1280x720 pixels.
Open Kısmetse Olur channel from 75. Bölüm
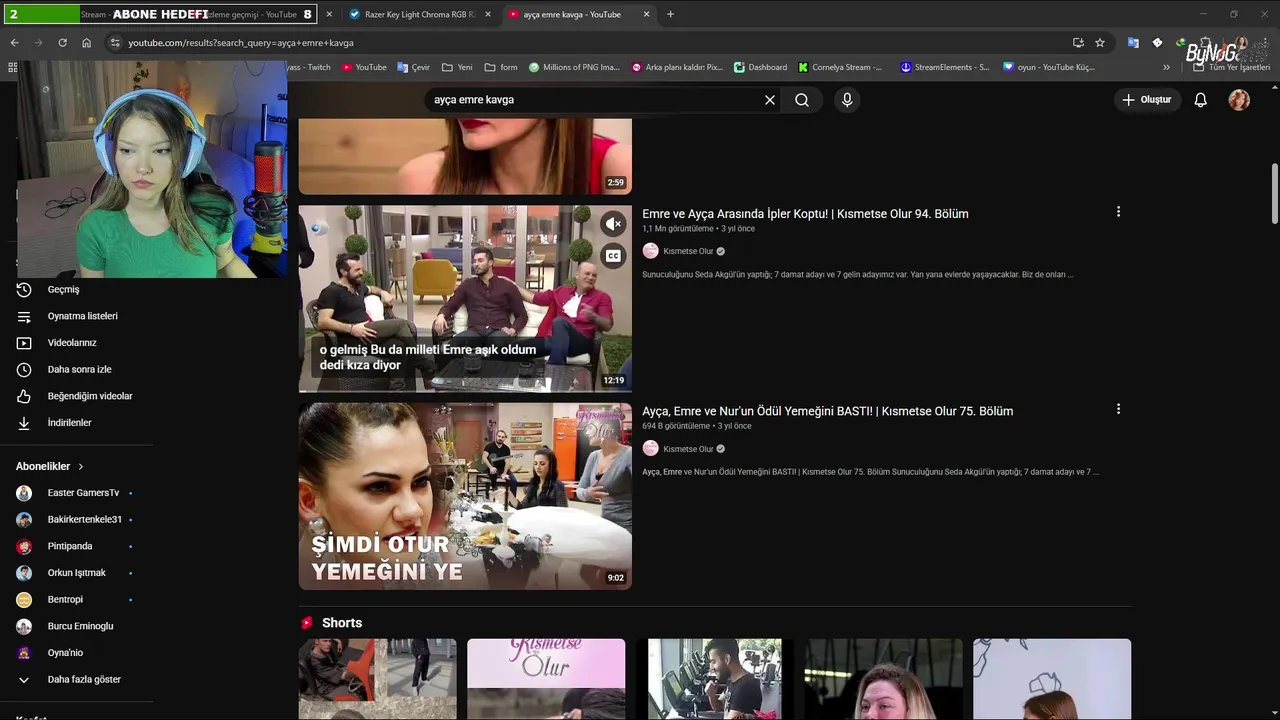tap(688, 449)
